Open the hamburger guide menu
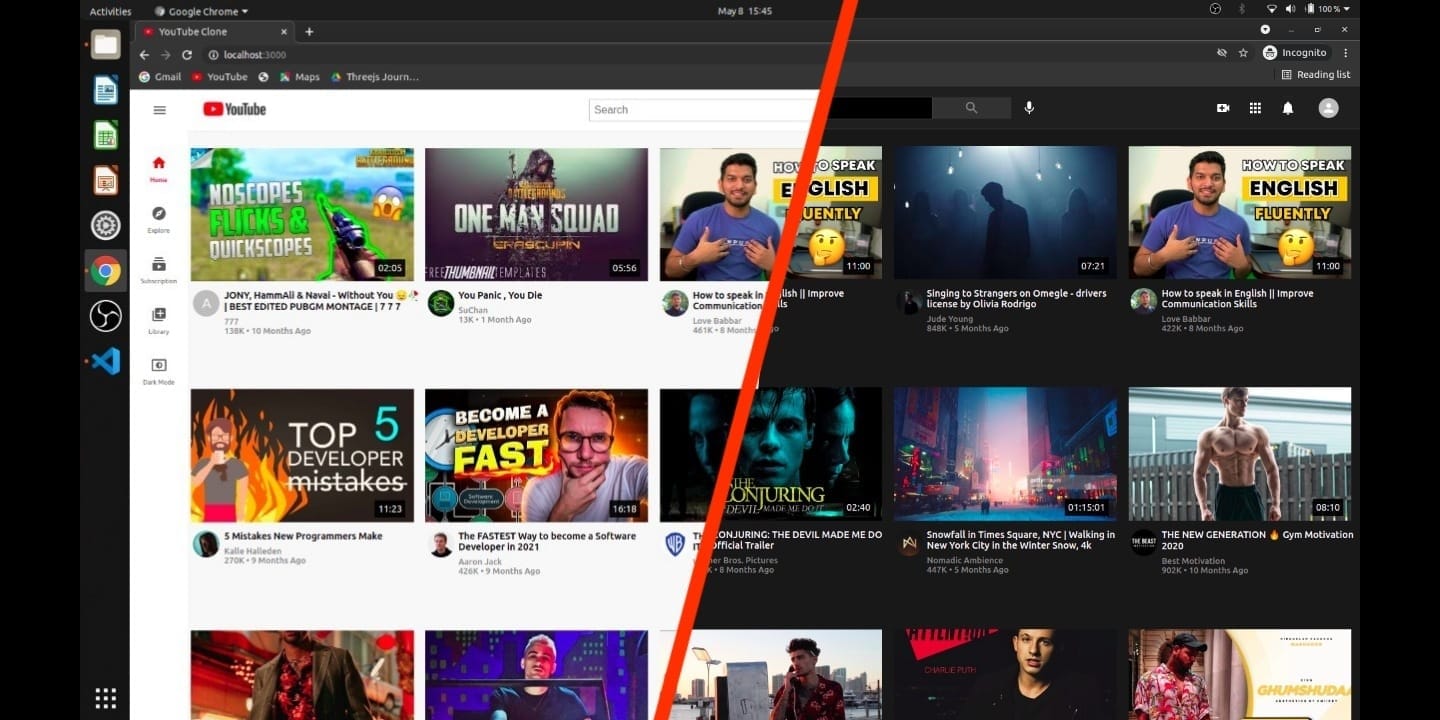This screenshot has height=720, width=1440. 159,110
